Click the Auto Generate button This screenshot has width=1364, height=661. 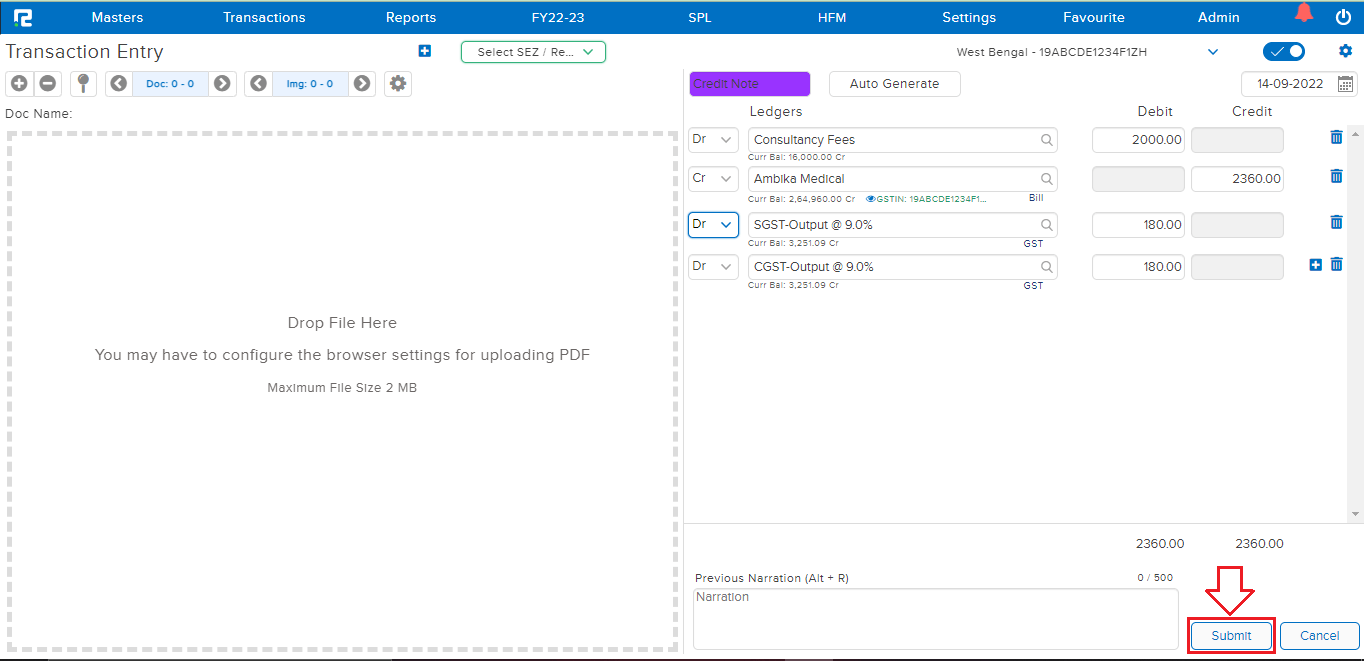click(x=894, y=84)
